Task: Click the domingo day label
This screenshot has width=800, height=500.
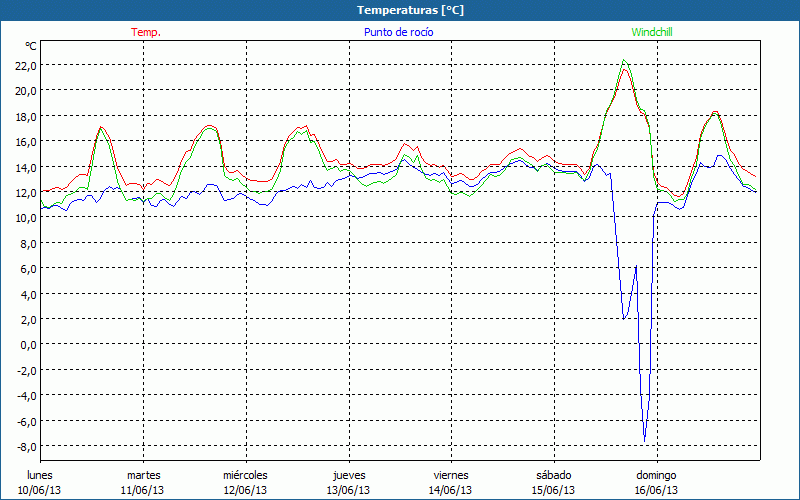Action: (656, 475)
